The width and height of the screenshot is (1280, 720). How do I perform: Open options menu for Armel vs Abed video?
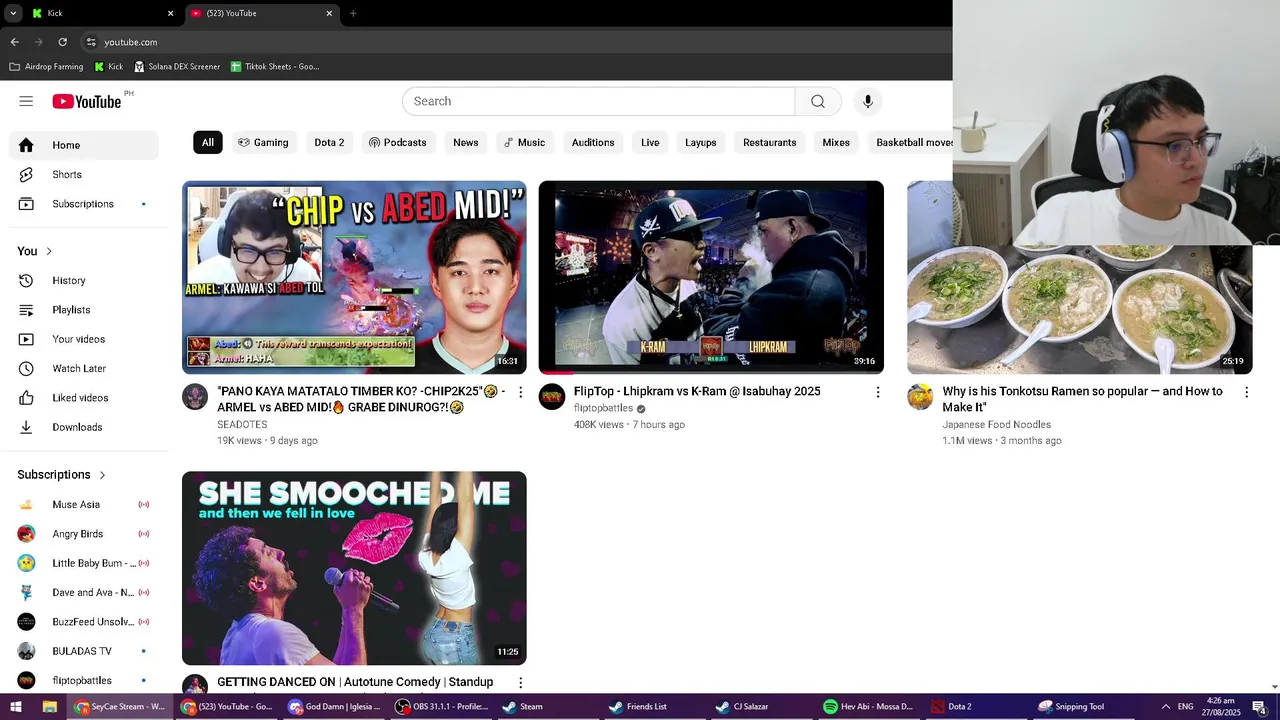pyautogui.click(x=520, y=392)
